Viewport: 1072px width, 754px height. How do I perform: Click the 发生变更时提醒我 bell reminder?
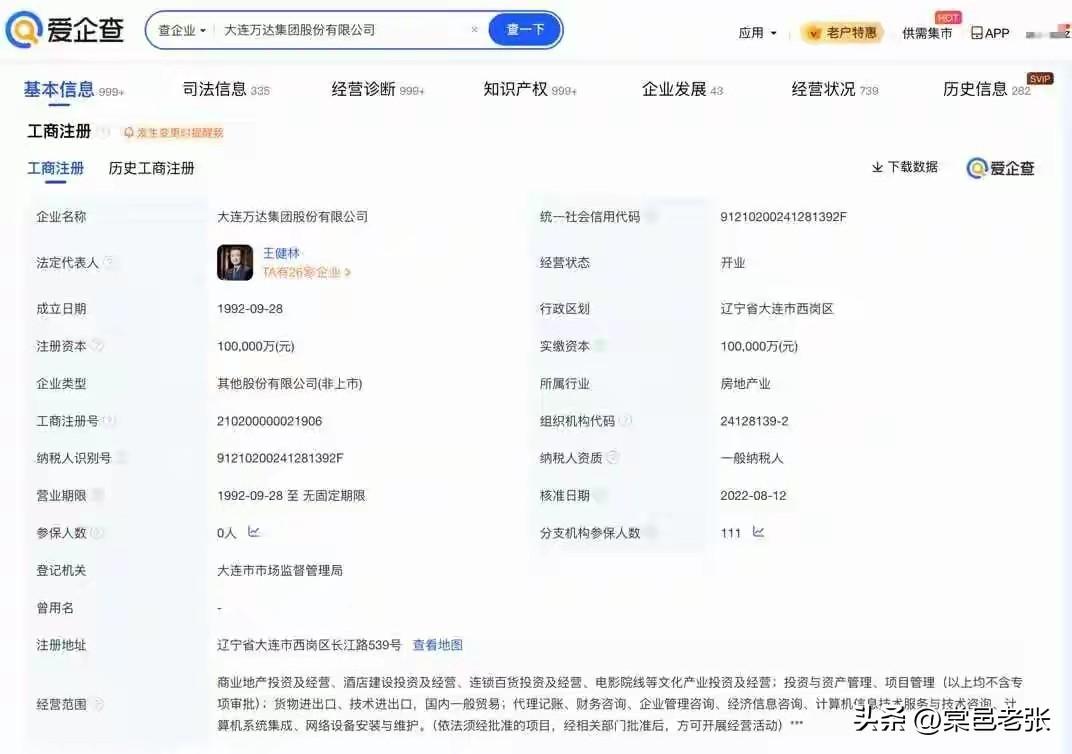coord(174,133)
